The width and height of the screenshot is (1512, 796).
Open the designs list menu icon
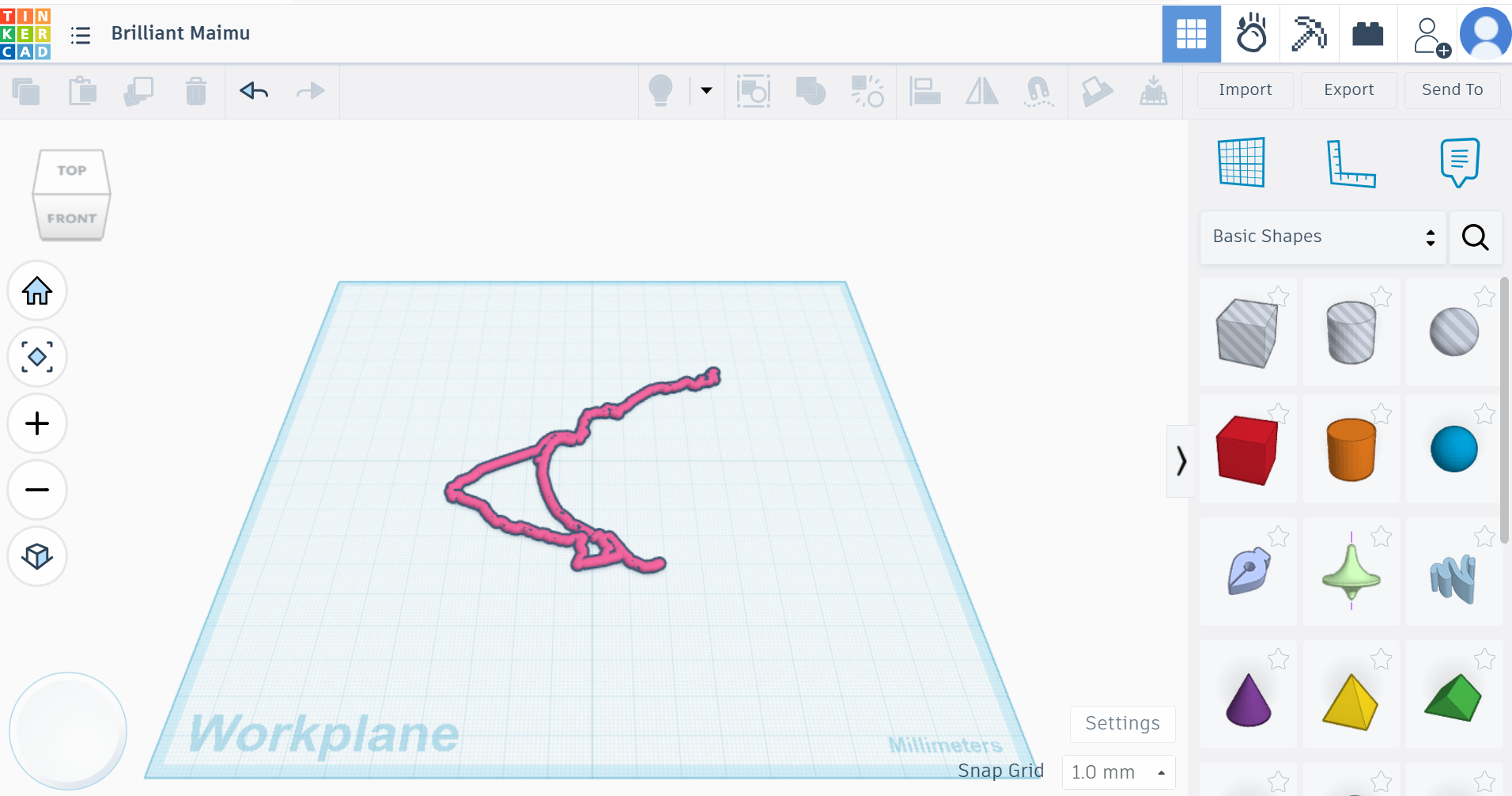click(81, 35)
